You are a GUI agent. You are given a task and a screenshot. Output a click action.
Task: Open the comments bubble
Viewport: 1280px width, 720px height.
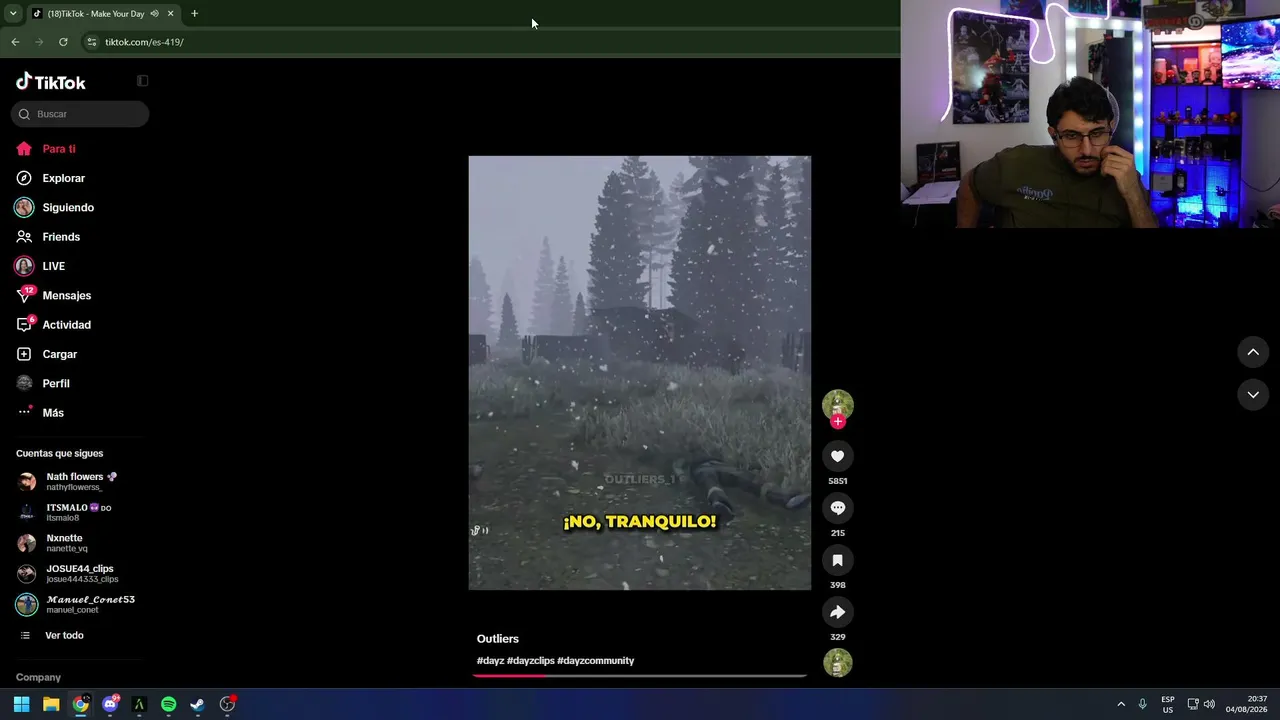click(x=838, y=508)
